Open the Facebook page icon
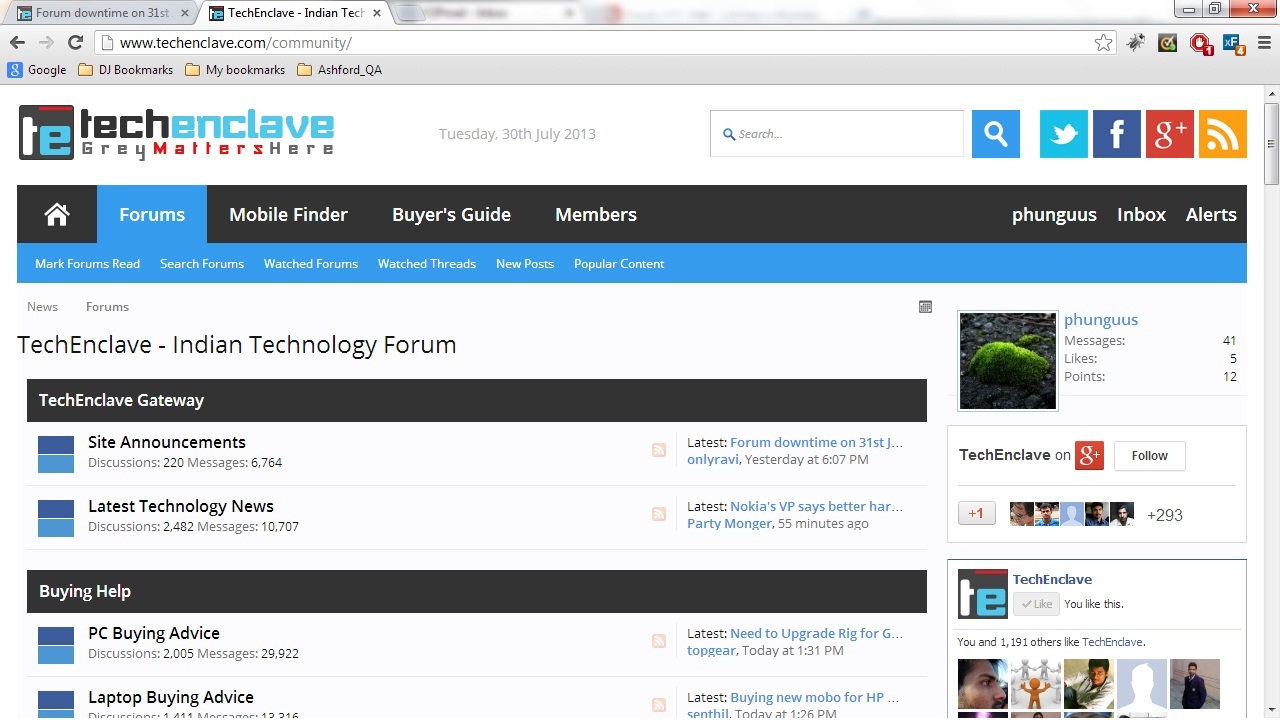Screen dimensions: 1280x720 1116,134
